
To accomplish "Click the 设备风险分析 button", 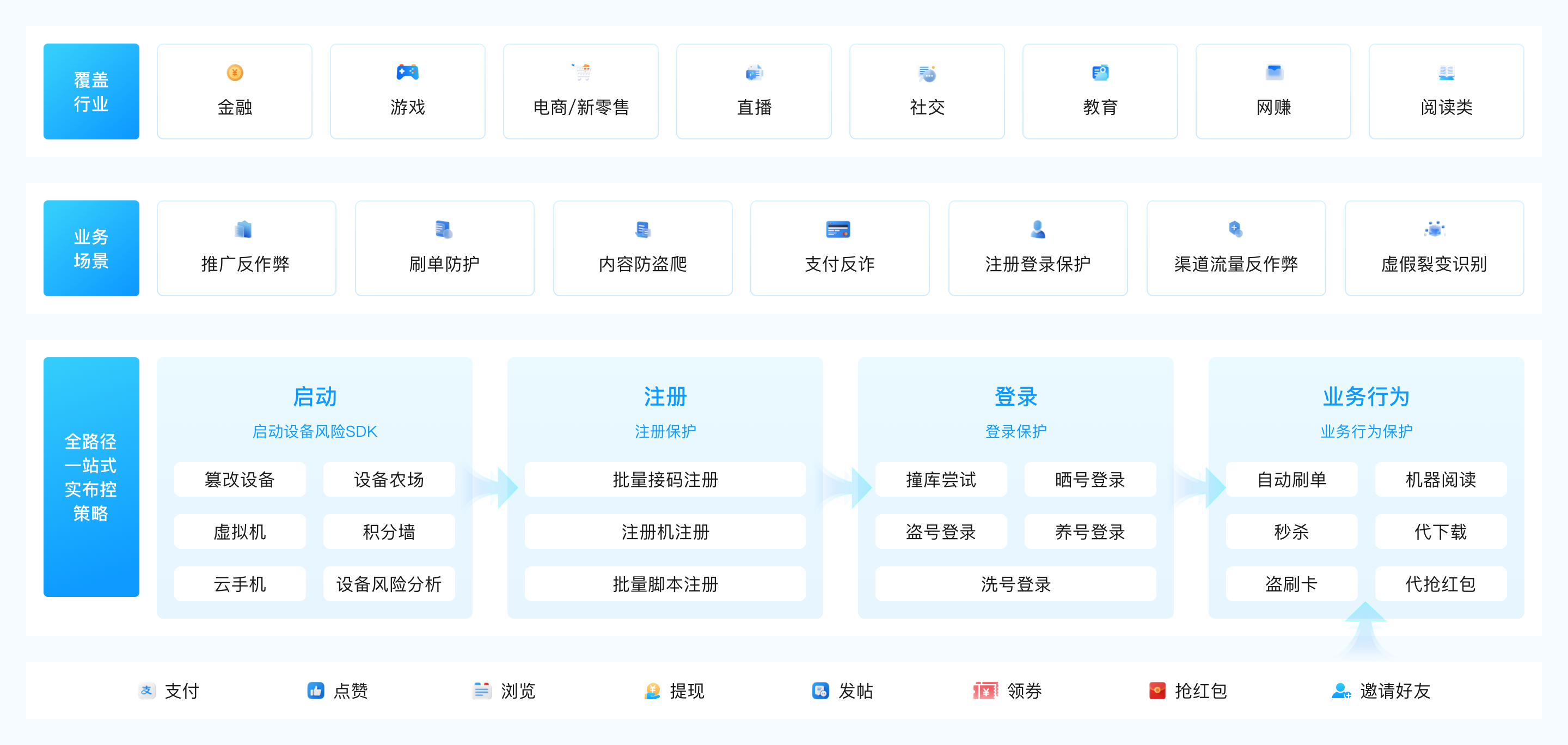I will tap(389, 584).
